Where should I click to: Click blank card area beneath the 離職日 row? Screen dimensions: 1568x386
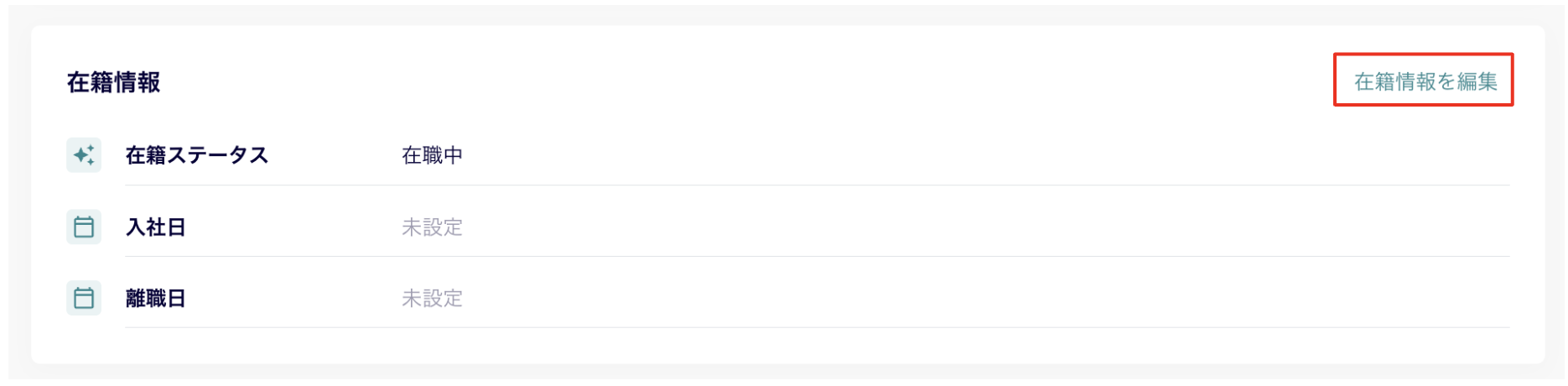(x=788, y=346)
